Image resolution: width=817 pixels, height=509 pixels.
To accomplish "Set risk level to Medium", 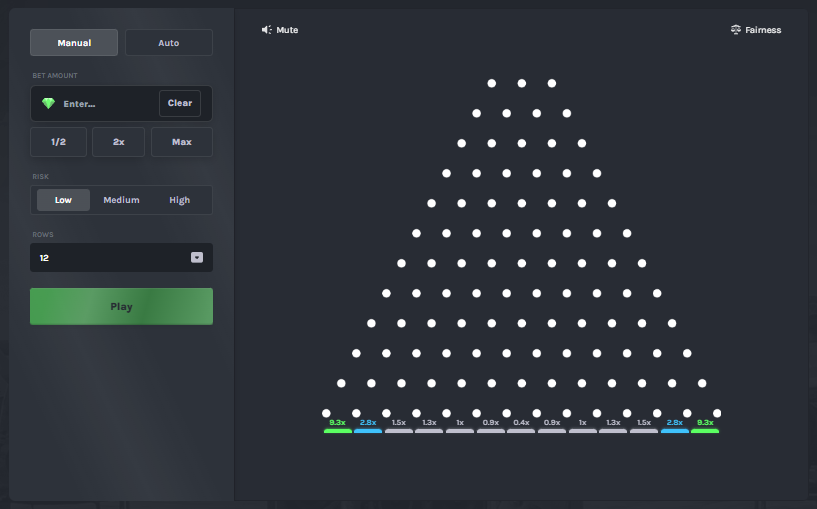I will [x=121, y=200].
